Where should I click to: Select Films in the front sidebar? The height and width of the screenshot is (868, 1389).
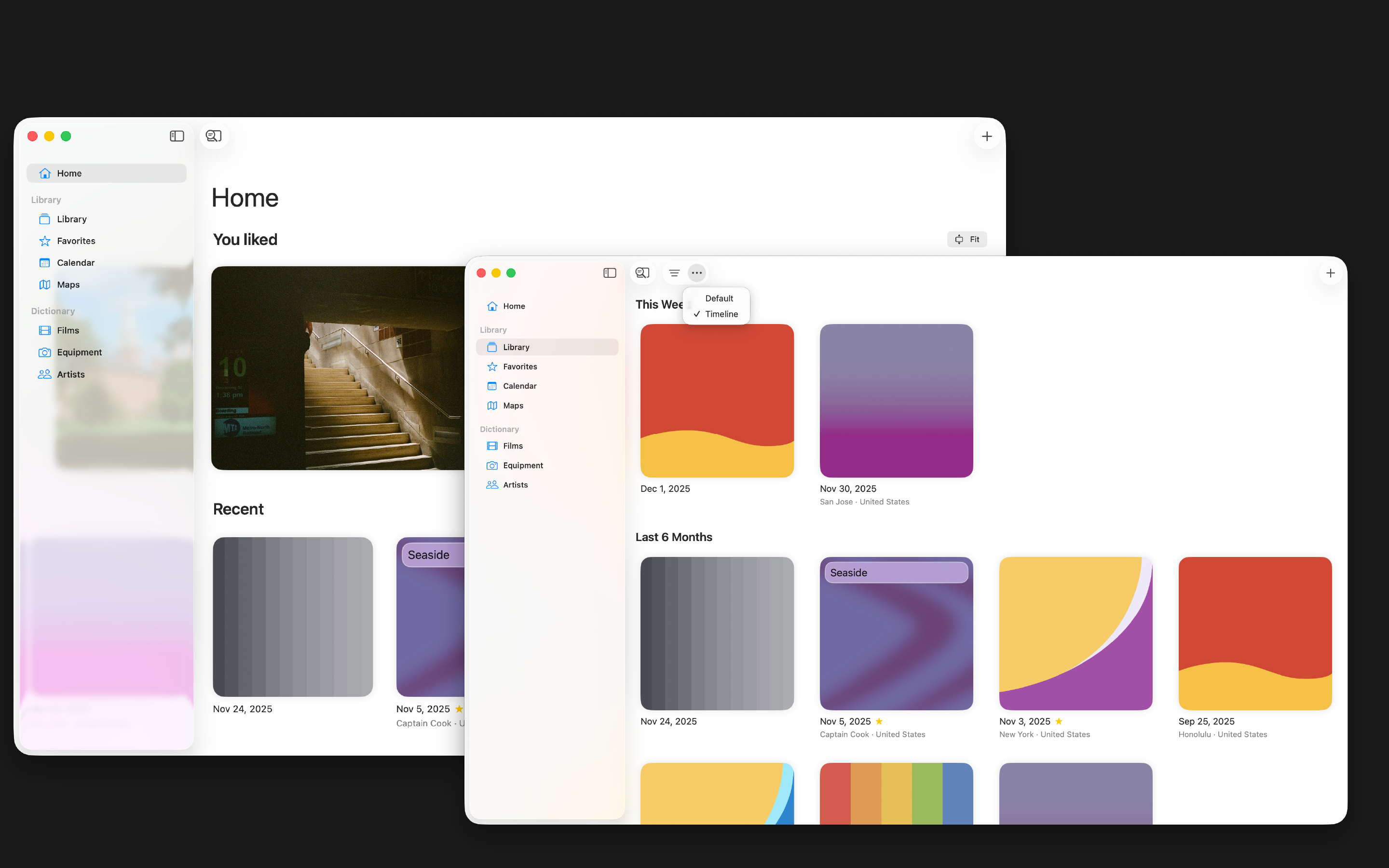pos(512,446)
